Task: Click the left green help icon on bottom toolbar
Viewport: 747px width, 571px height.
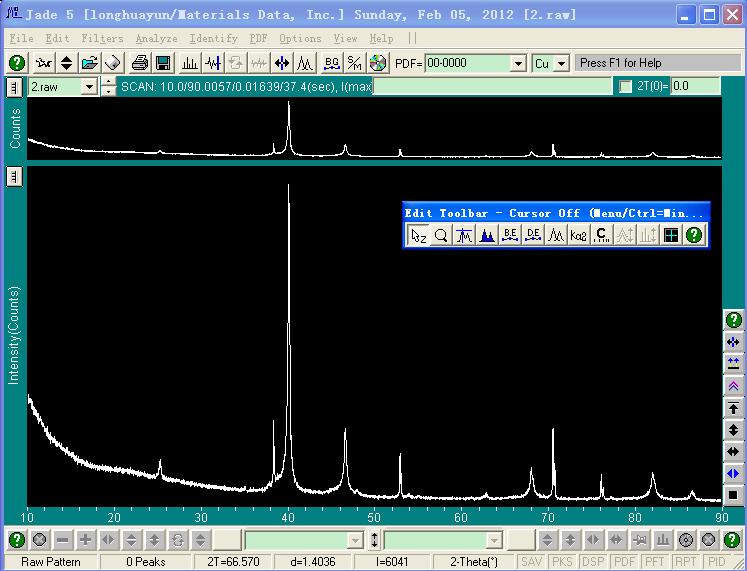Action: click(x=17, y=540)
